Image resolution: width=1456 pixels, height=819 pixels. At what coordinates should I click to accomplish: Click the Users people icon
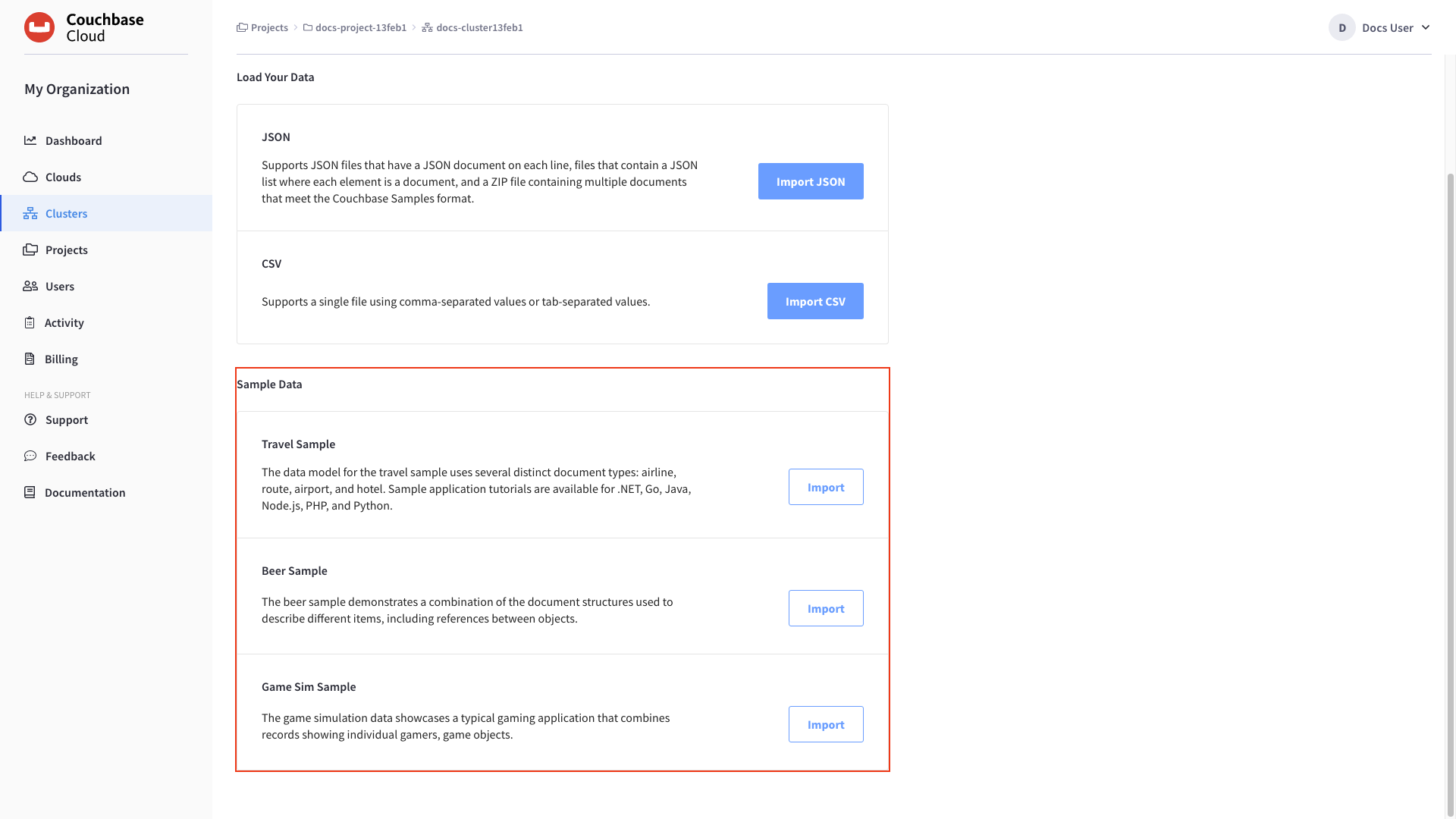pos(30,286)
